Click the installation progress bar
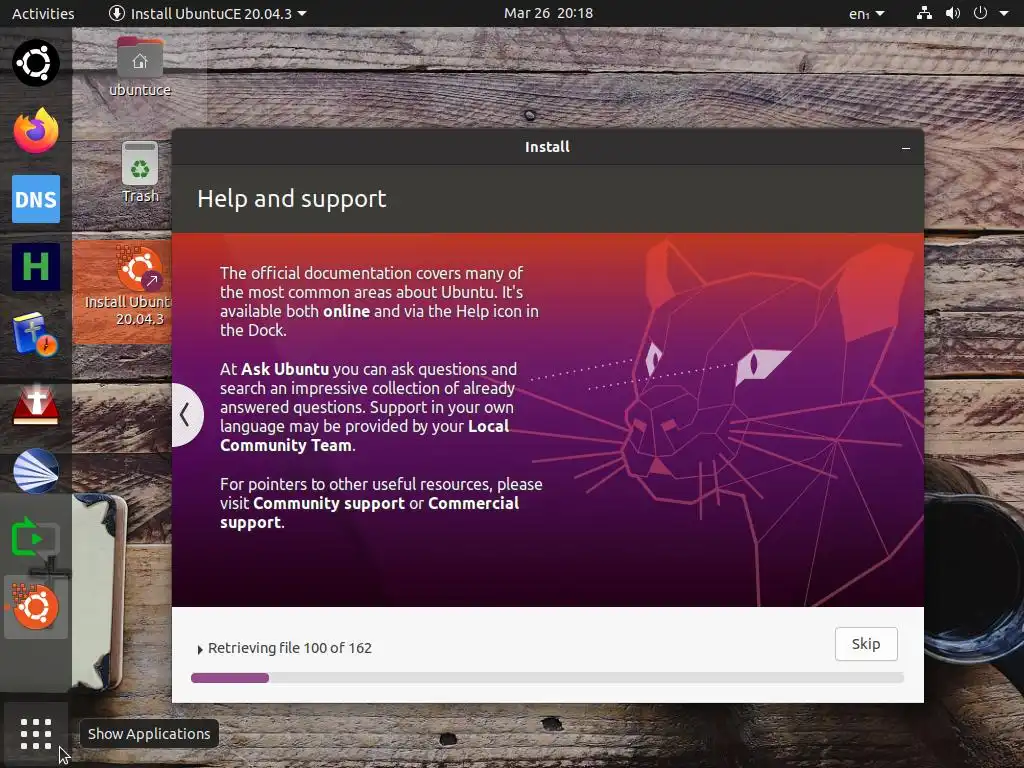This screenshot has height=768, width=1024. pos(547,678)
